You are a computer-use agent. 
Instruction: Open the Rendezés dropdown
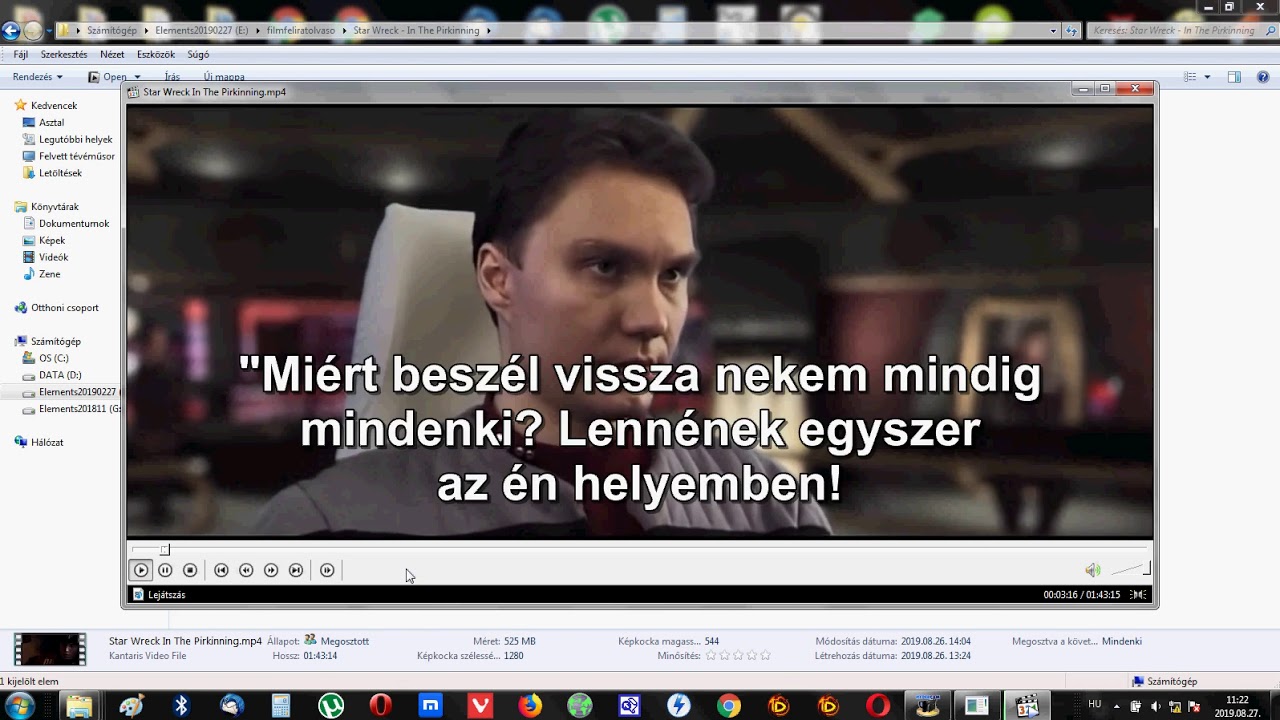[x=38, y=77]
